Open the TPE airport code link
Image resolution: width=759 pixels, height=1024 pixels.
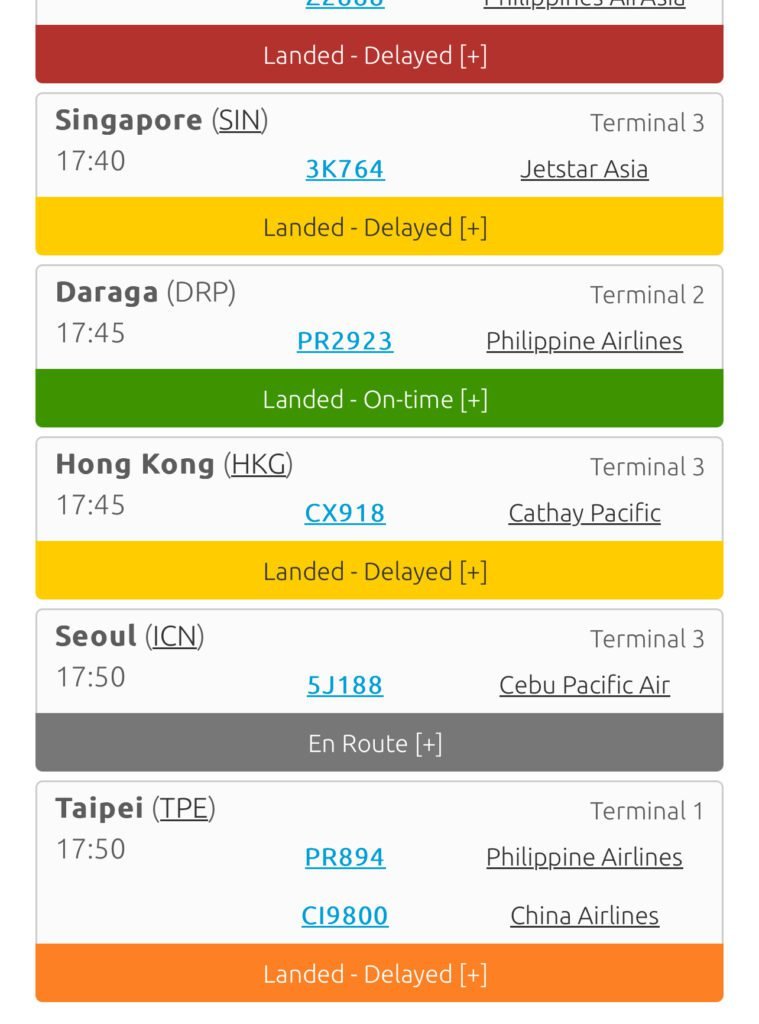183,809
